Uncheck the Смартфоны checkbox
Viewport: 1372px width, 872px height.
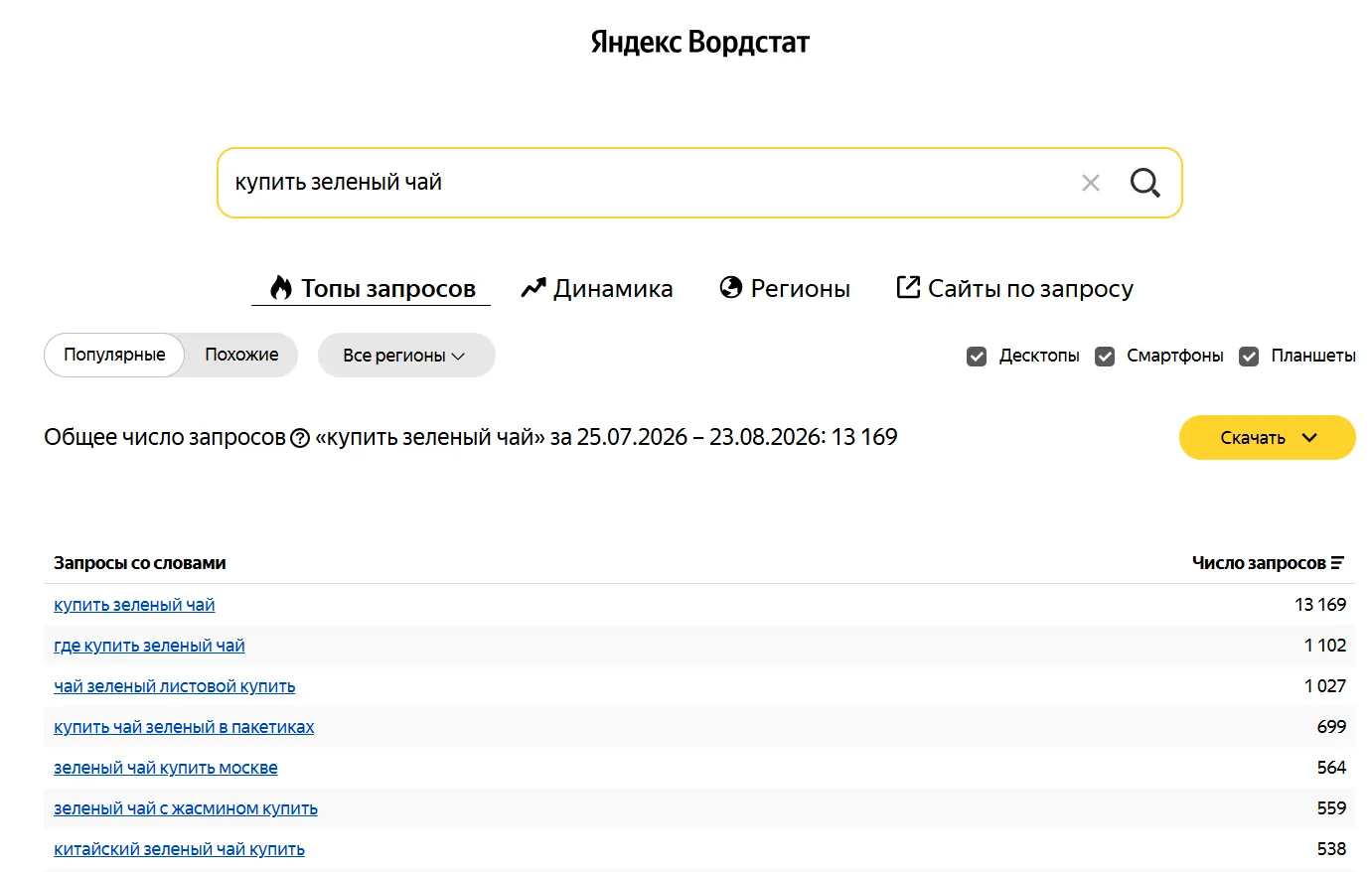pyautogui.click(x=1105, y=357)
